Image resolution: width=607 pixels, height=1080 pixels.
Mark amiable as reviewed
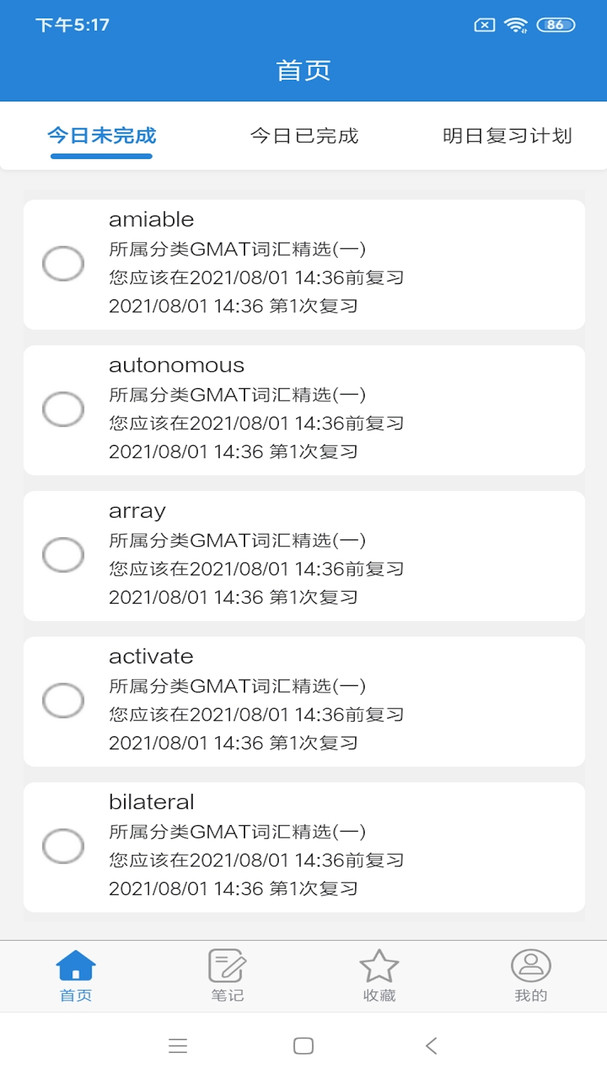(x=63, y=264)
